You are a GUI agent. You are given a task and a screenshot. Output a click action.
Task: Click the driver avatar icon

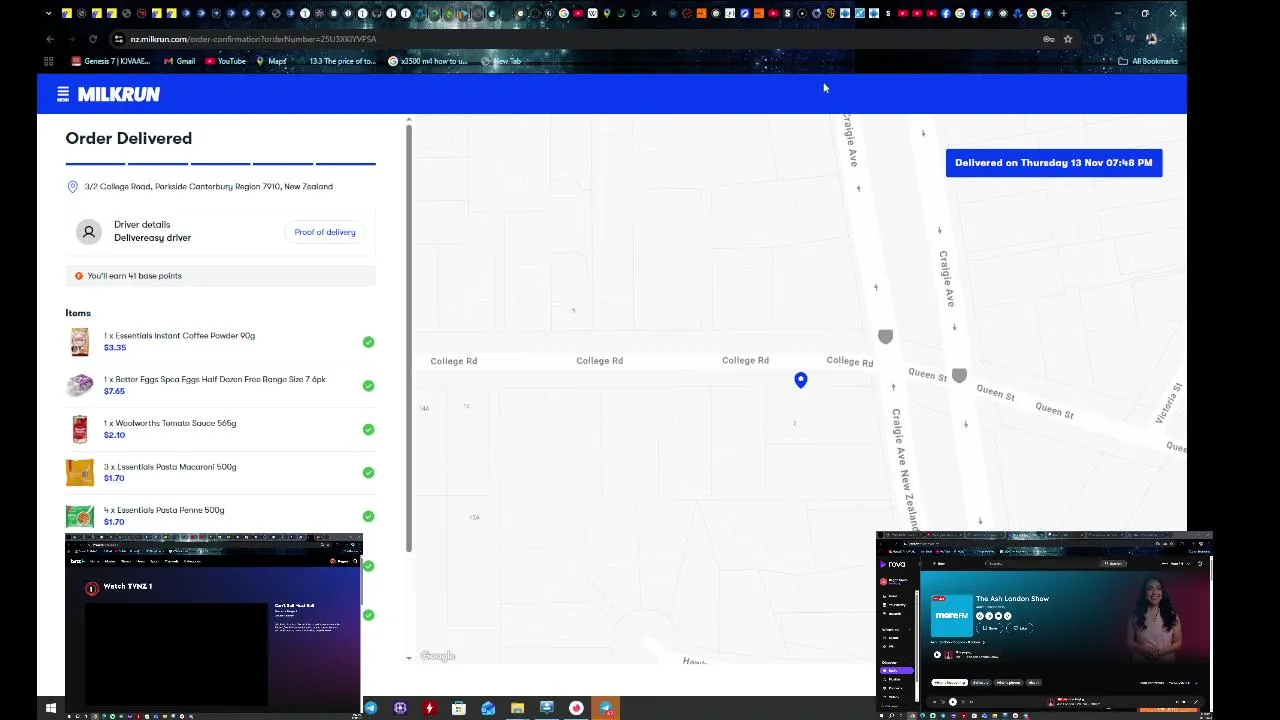(89, 232)
